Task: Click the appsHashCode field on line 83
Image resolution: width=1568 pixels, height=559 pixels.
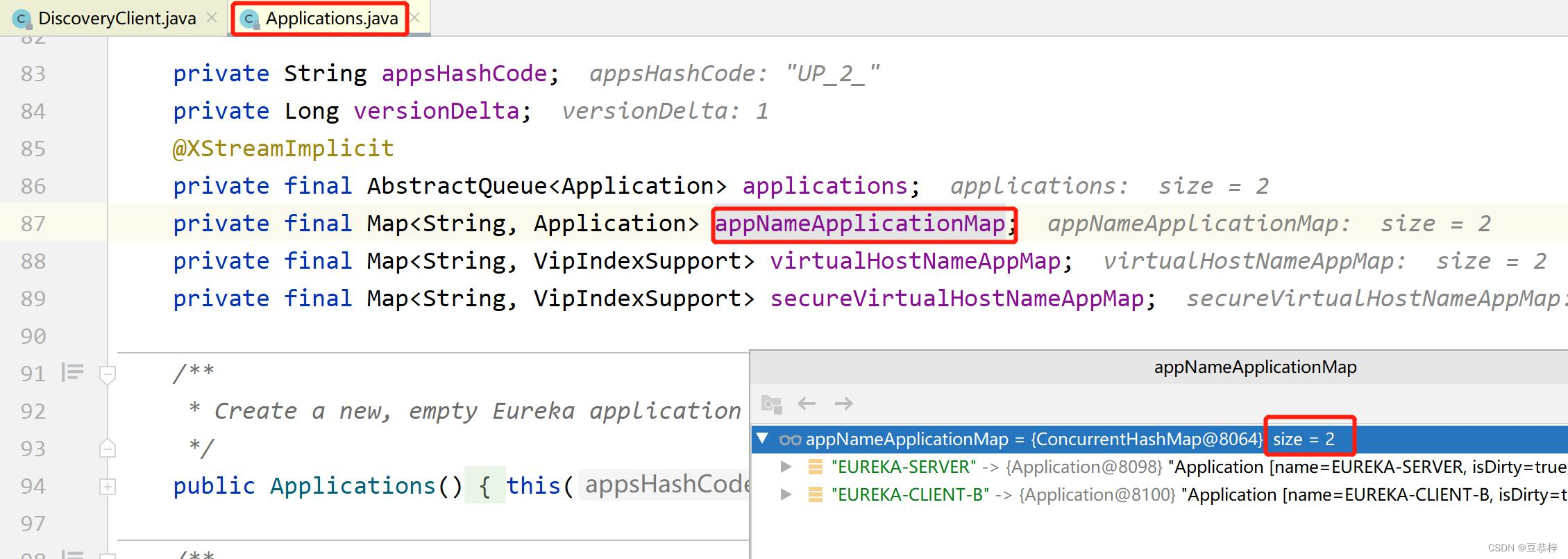Action: pos(464,74)
